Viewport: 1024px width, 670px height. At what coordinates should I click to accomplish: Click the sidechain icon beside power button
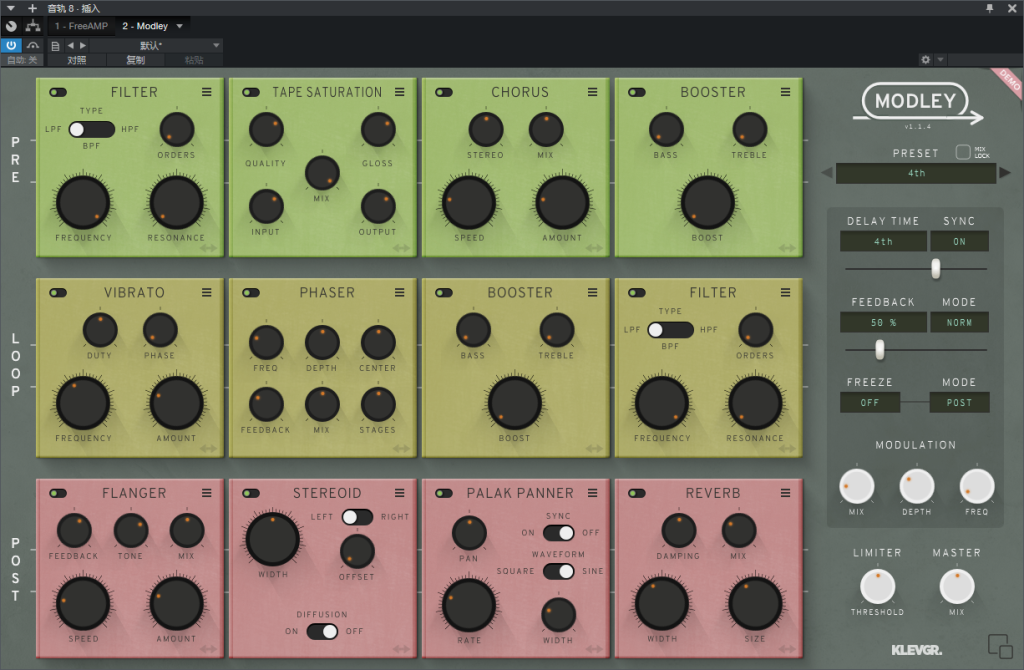(33, 45)
